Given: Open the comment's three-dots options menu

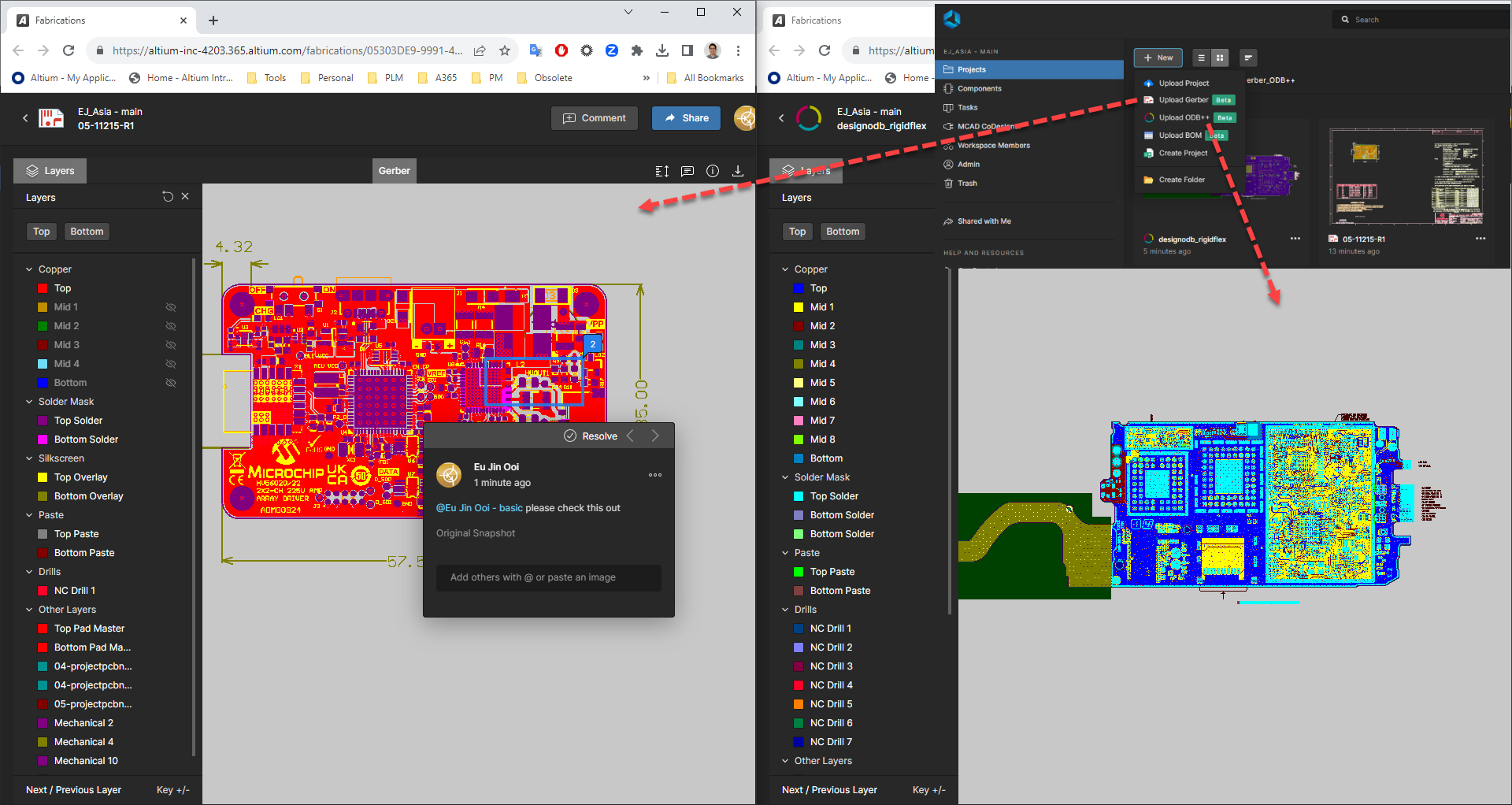Looking at the screenshot, I should pyautogui.click(x=654, y=475).
